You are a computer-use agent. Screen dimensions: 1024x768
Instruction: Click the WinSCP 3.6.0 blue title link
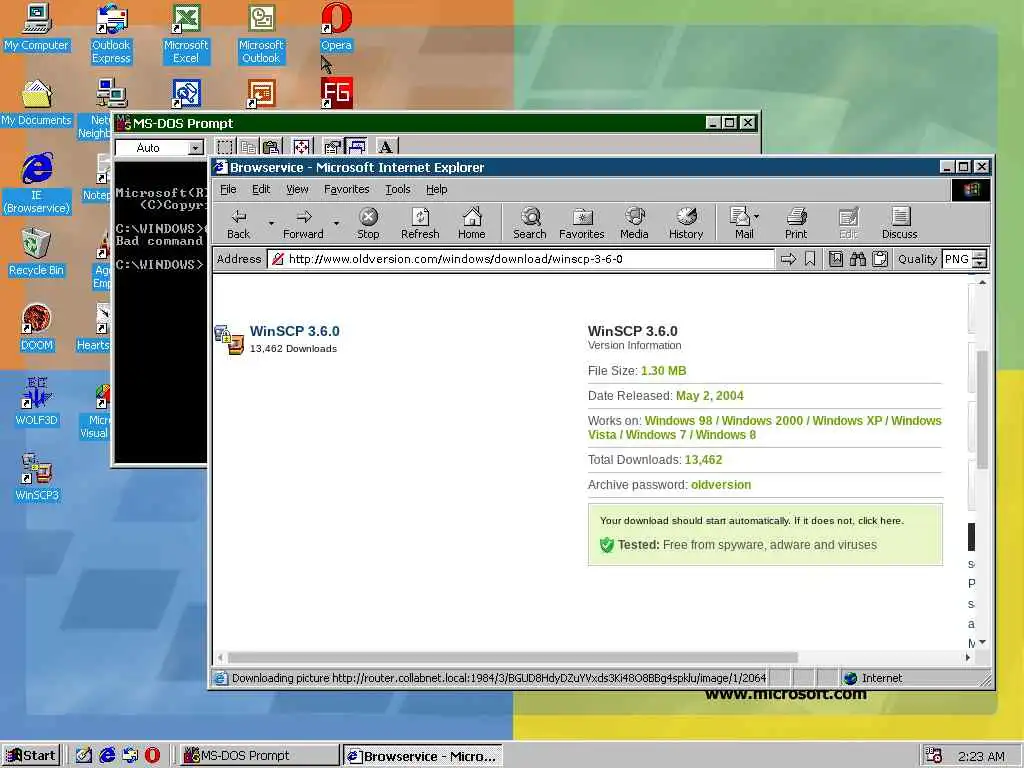pos(295,331)
